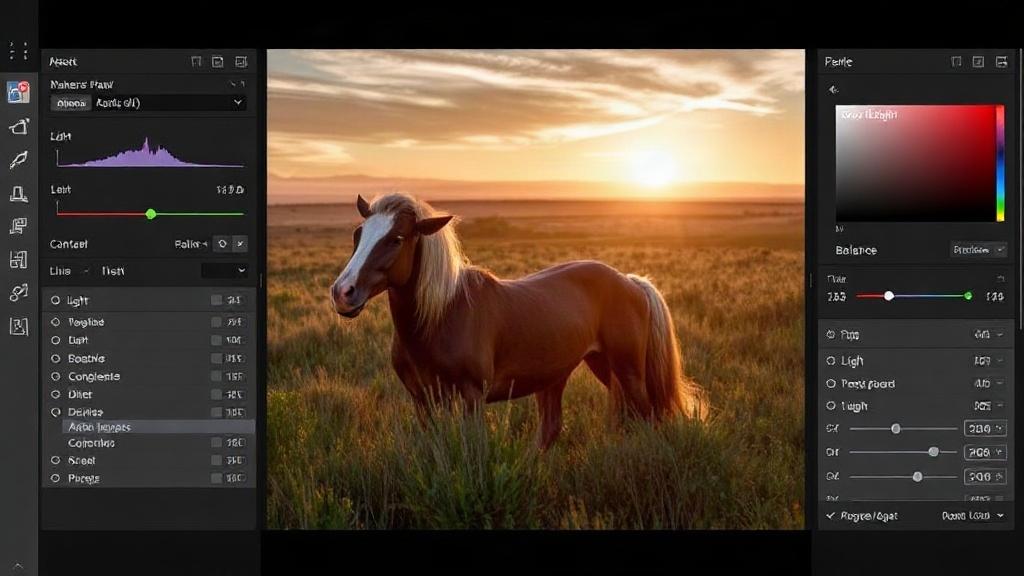Screen dimensions: 1024x576
Task: Select the link/eyedropper tool in left toolbar
Action: click(x=18, y=293)
